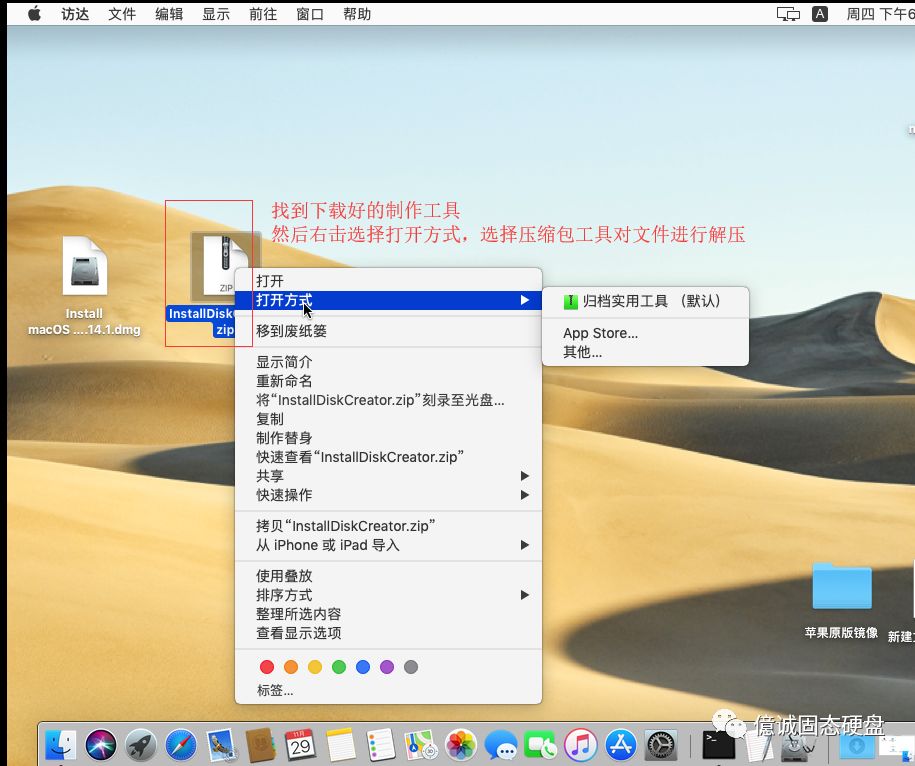Open the 窗口 menu

[x=310, y=14]
